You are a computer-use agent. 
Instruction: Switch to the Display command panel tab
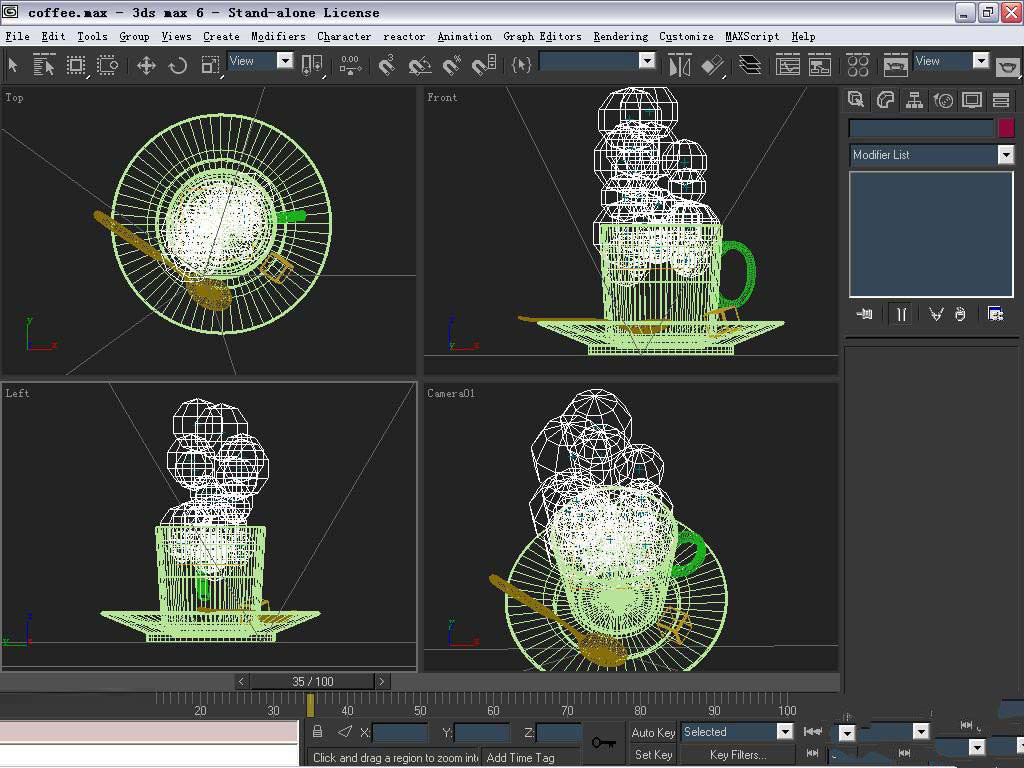[972, 100]
